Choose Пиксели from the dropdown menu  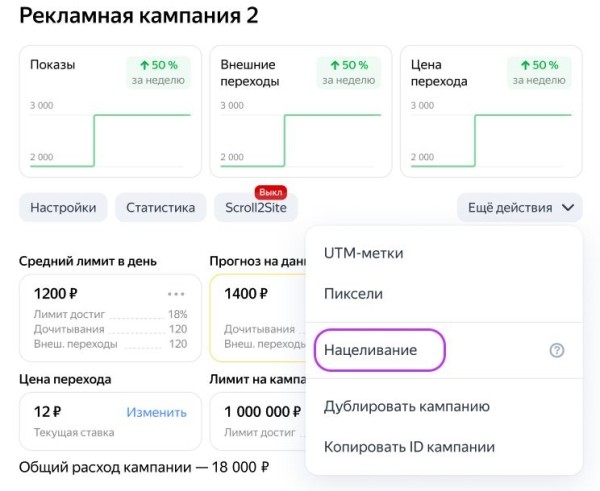(353, 294)
